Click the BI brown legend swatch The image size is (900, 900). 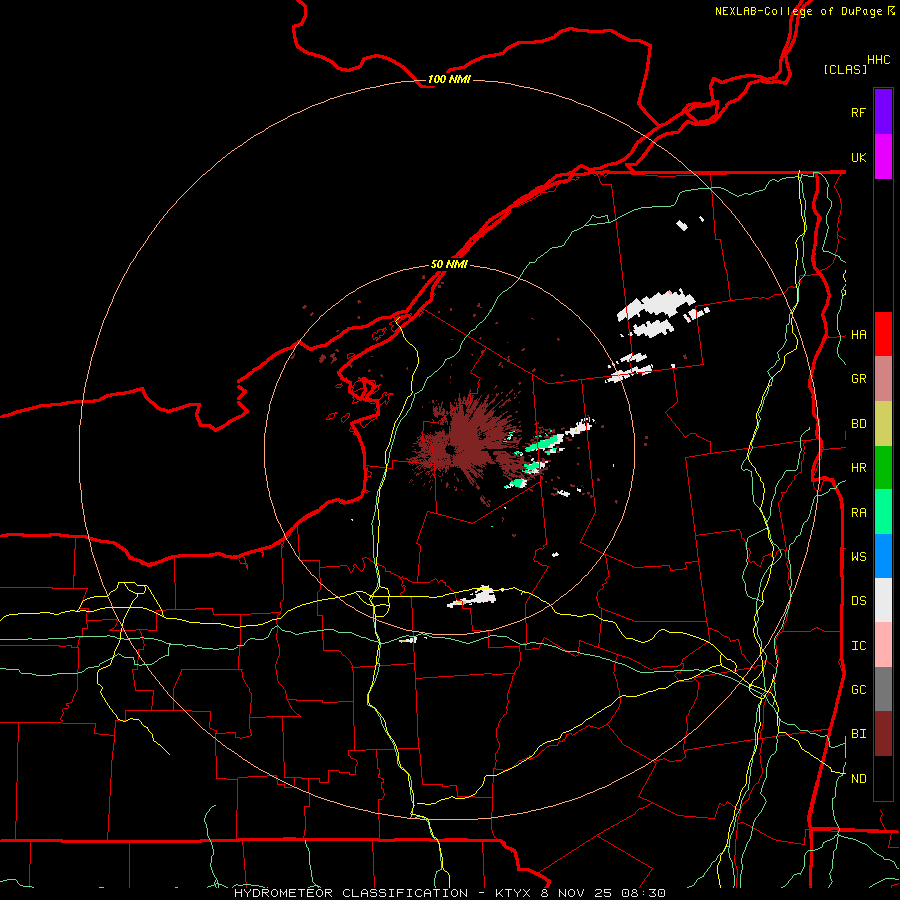point(883,734)
